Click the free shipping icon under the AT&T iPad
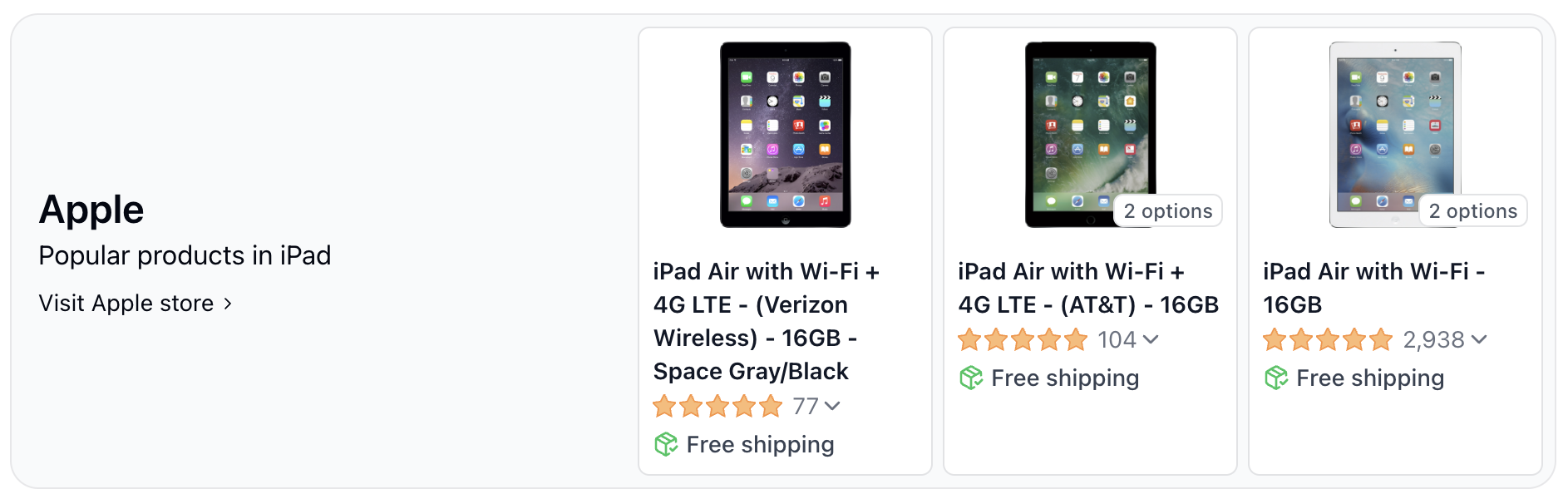Screen dimensions: 1568x504 [x=970, y=378]
